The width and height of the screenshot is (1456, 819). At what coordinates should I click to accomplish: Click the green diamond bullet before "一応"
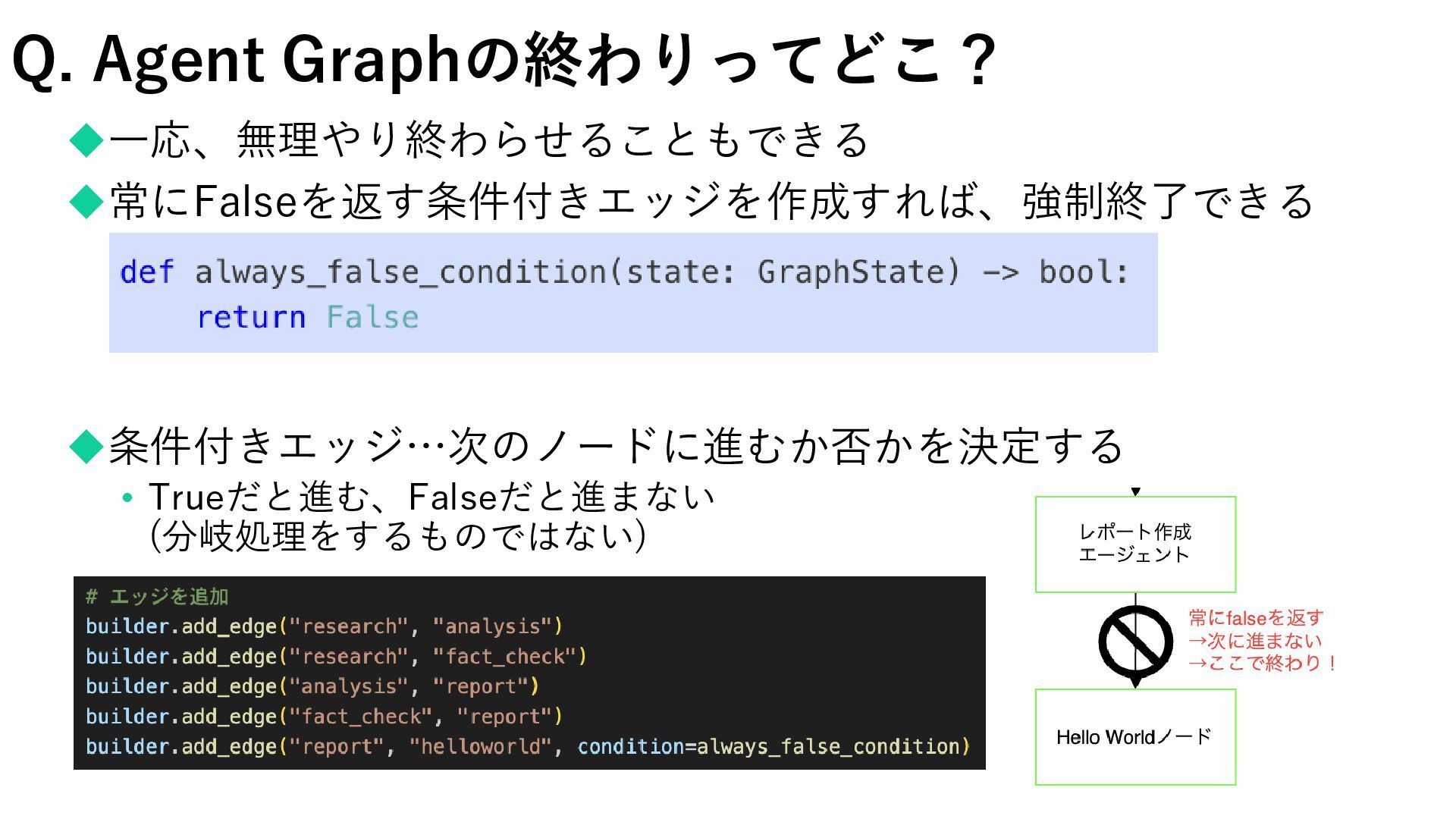click(86, 140)
